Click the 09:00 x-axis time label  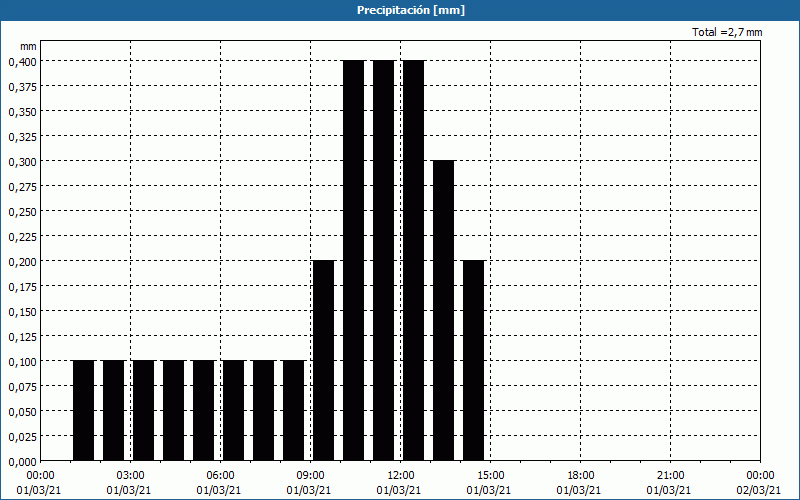(310, 476)
